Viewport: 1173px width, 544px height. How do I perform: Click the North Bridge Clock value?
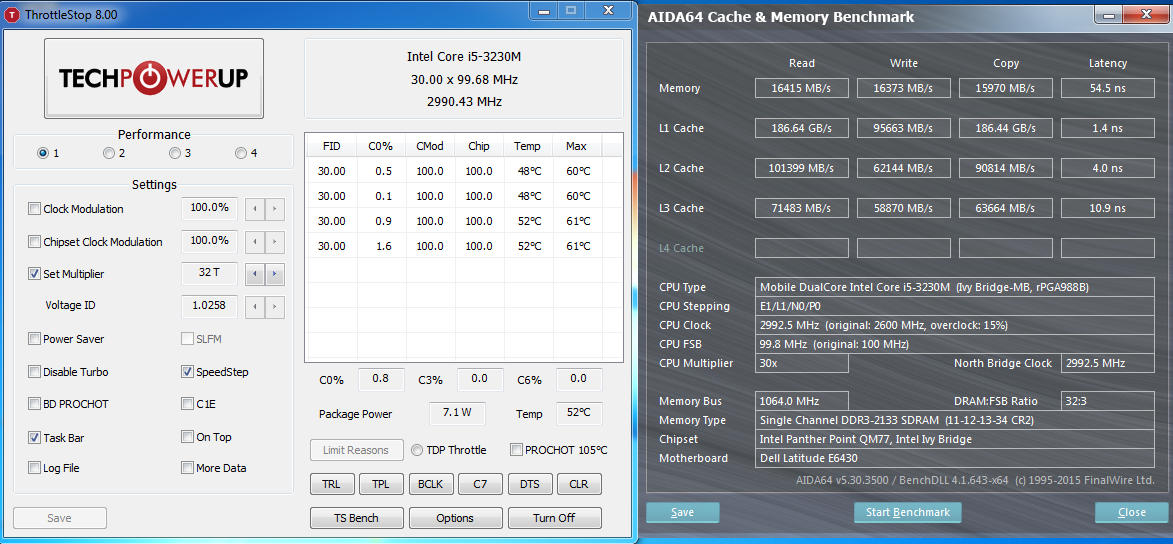pyautogui.click(x=1108, y=363)
